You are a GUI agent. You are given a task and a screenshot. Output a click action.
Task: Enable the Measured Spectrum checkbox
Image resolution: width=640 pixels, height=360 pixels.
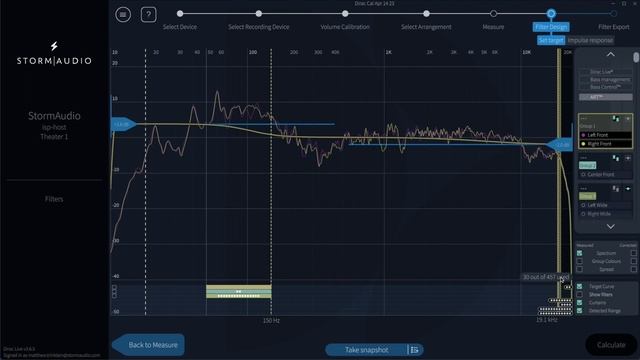tap(580, 253)
